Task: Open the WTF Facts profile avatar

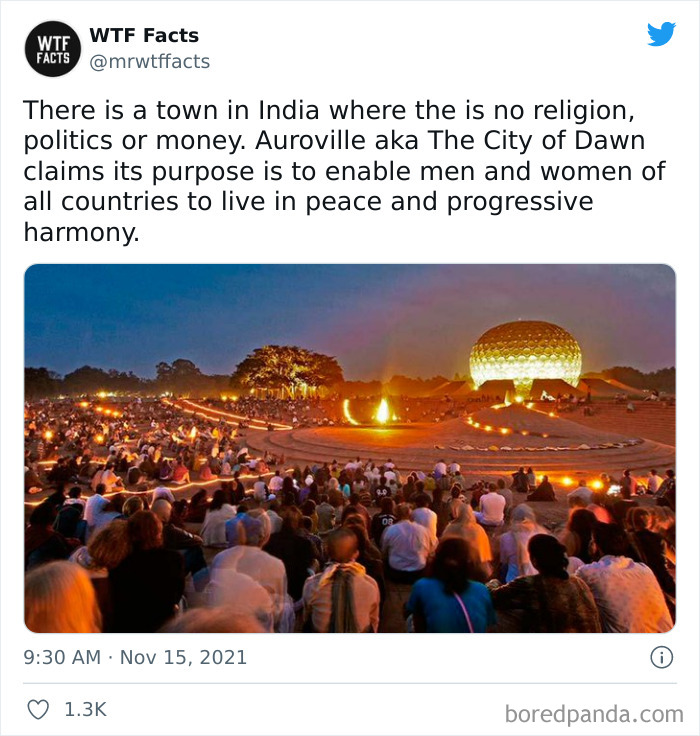Action: 53,49
